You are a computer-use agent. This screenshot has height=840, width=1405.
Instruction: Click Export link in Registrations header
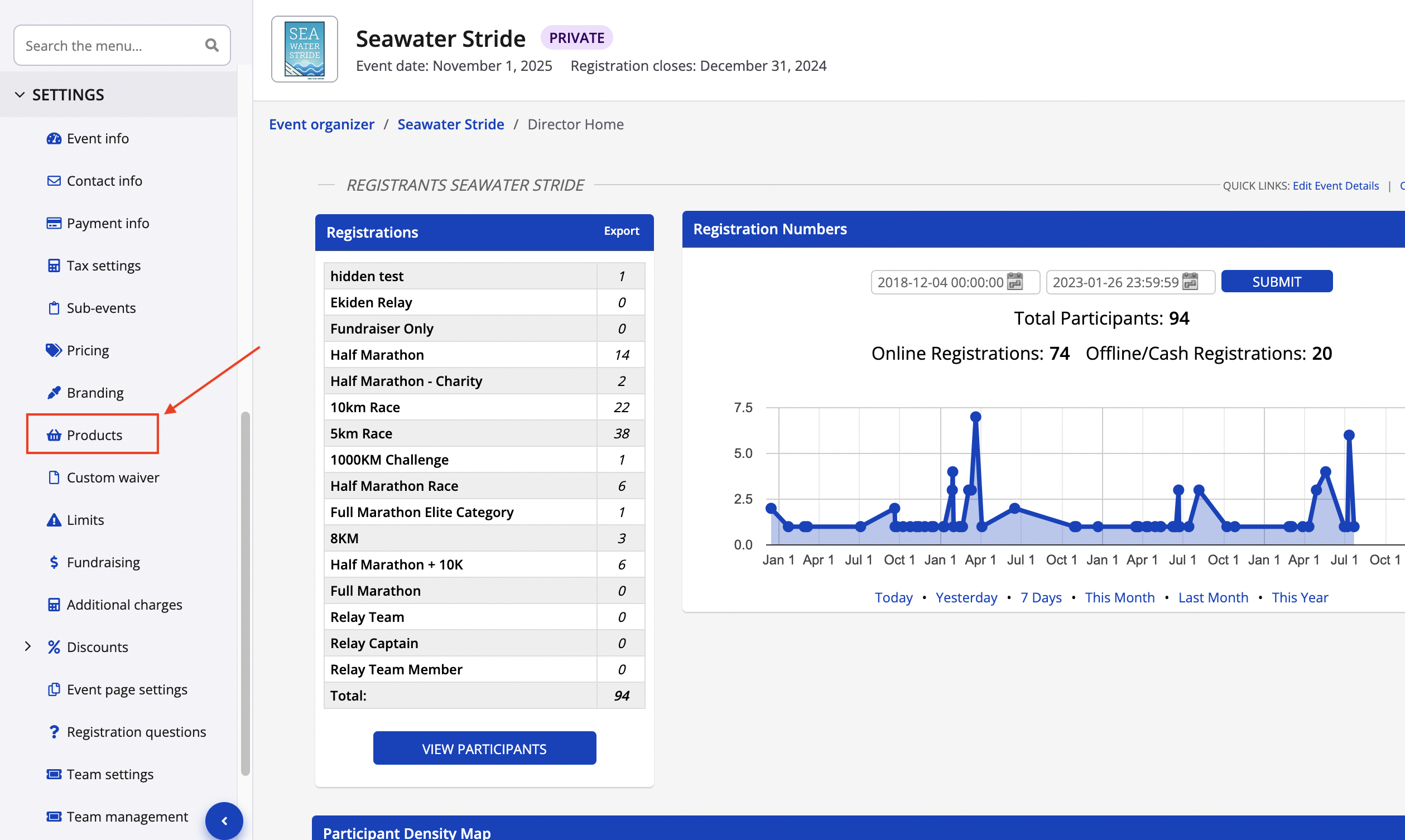point(621,231)
